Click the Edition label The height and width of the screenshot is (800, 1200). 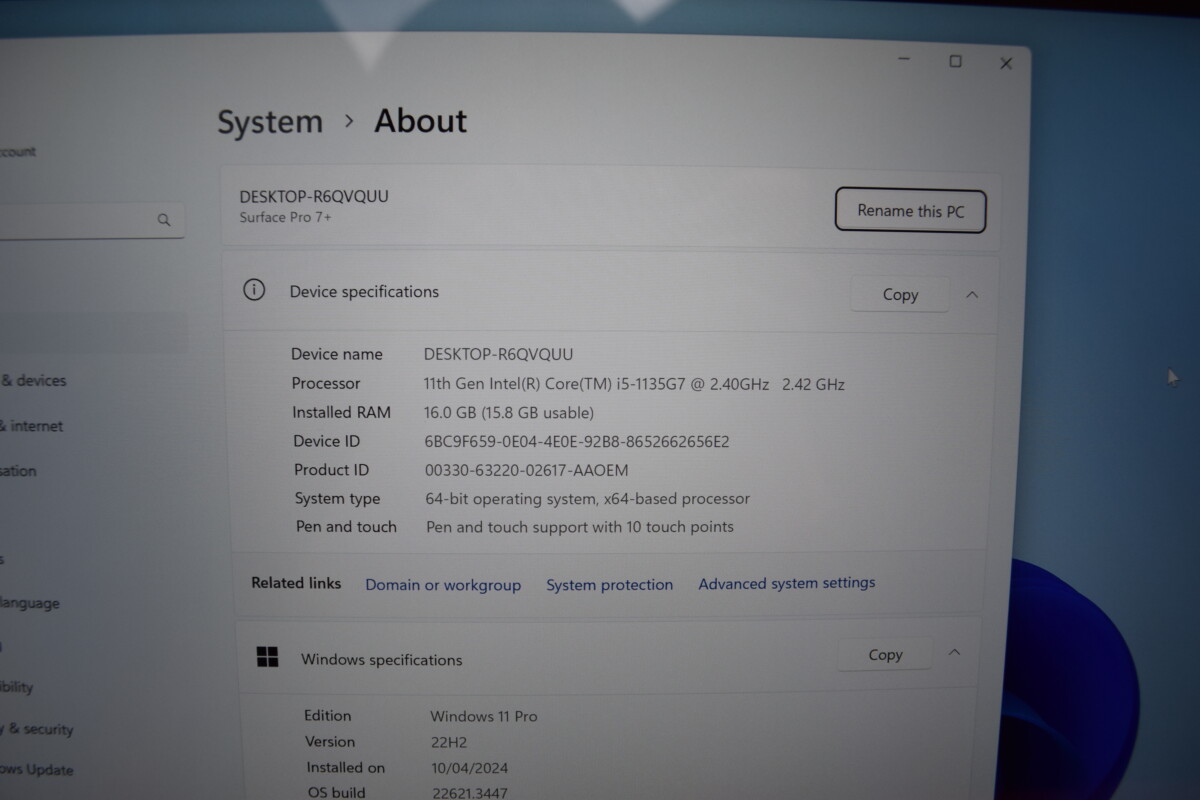tap(328, 716)
